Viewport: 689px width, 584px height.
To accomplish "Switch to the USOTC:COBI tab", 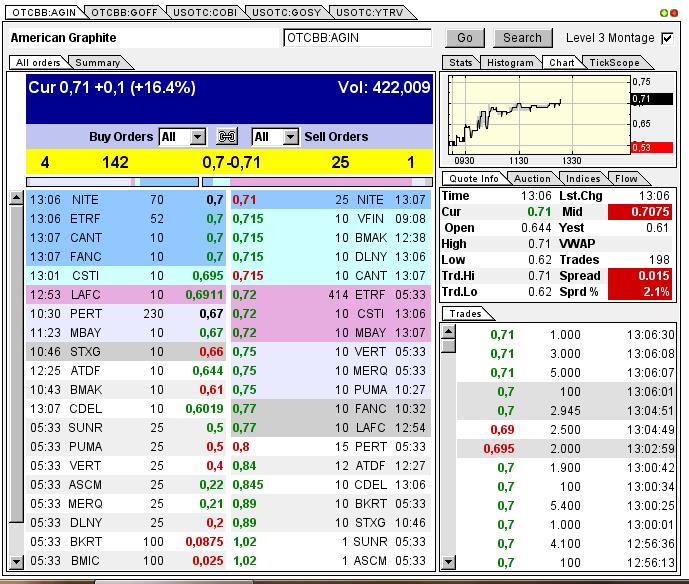I will [x=204, y=13].
